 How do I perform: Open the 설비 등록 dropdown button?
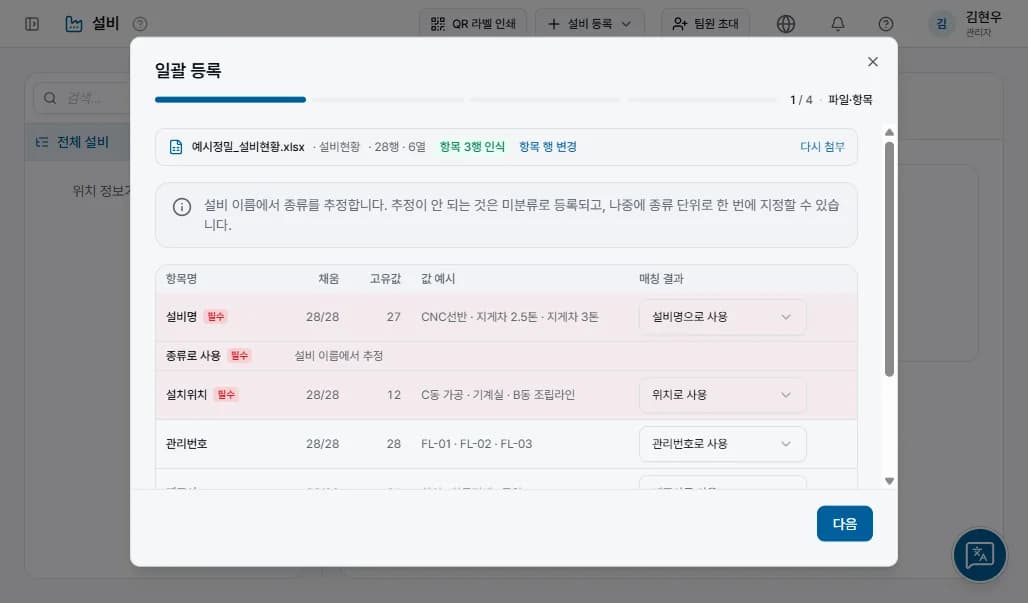click(x=589, y=24)
